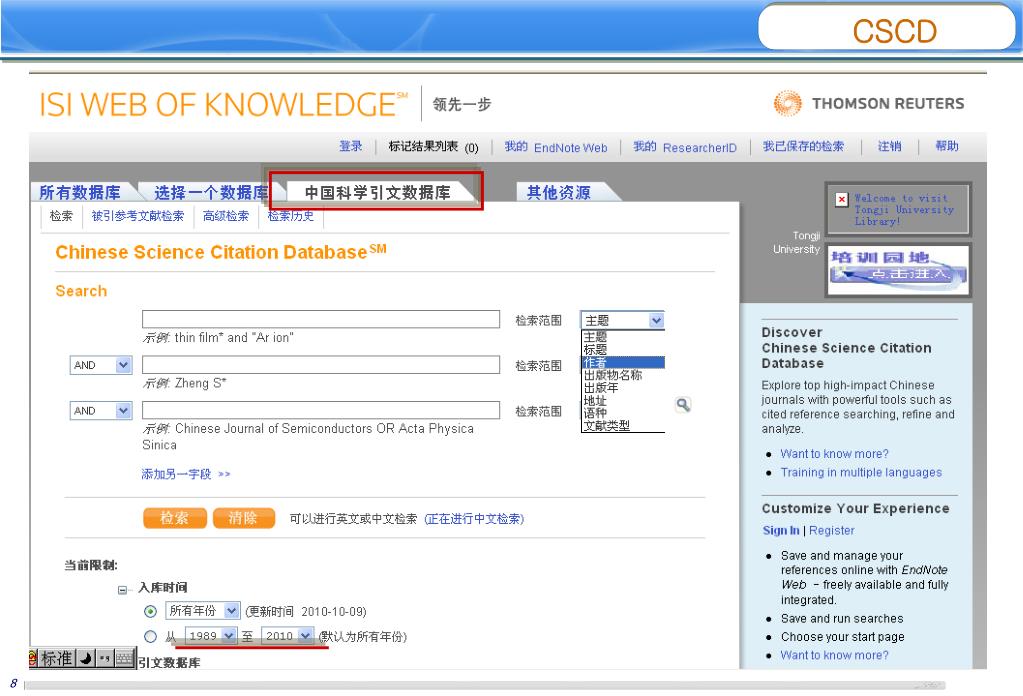
Task: Open the first 检索范围 主题 dropdown
Action: [622, 320]
